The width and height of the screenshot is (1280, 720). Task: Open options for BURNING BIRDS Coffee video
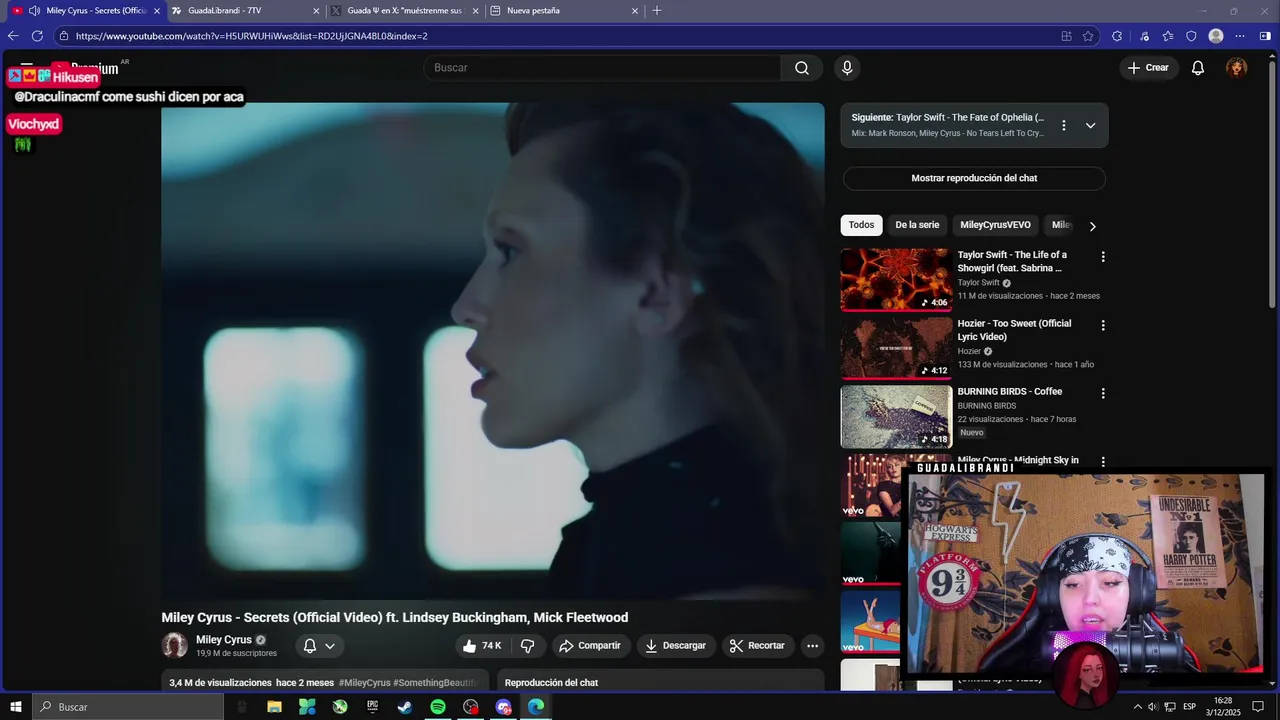(1103, 393)
